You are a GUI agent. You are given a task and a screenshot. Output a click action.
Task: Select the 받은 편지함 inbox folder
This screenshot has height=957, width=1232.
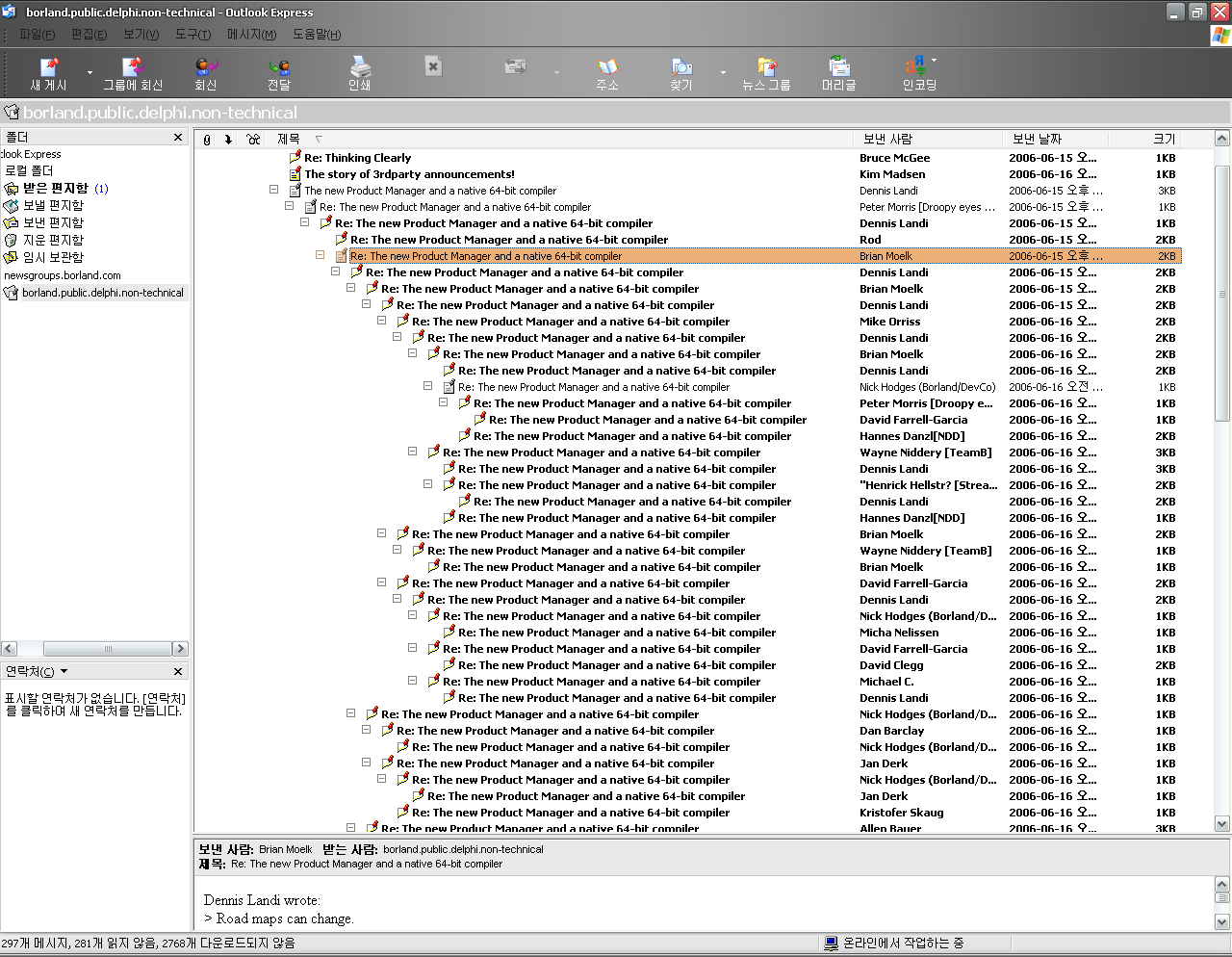click(56, 189)
